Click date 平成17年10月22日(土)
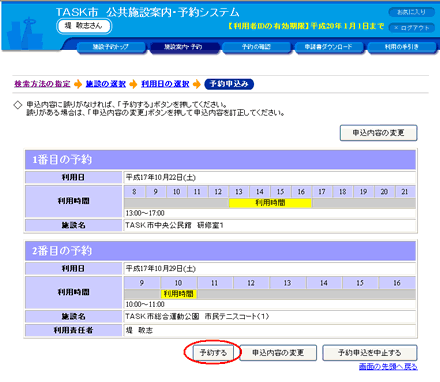The height and width of the screenshot is (382, 440). [x=161, y=177]
